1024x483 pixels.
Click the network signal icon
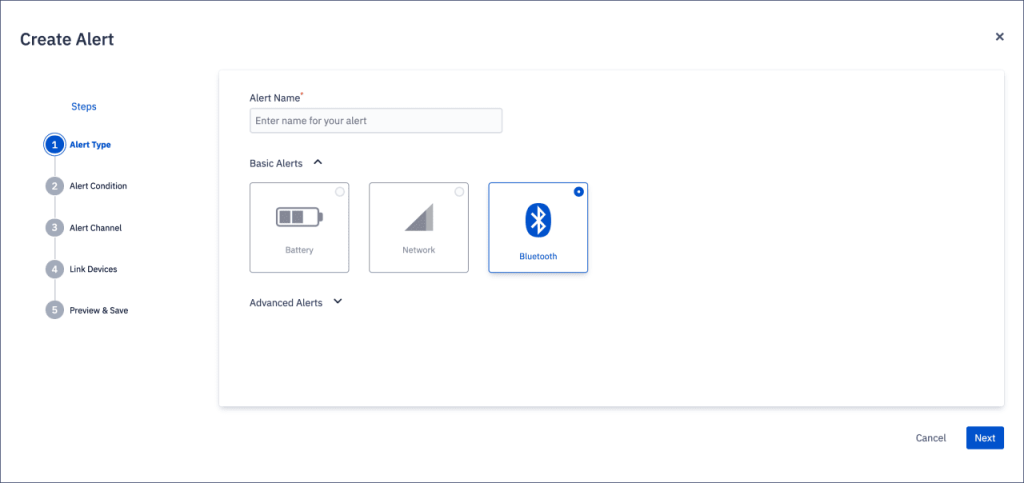pos(419,217)
